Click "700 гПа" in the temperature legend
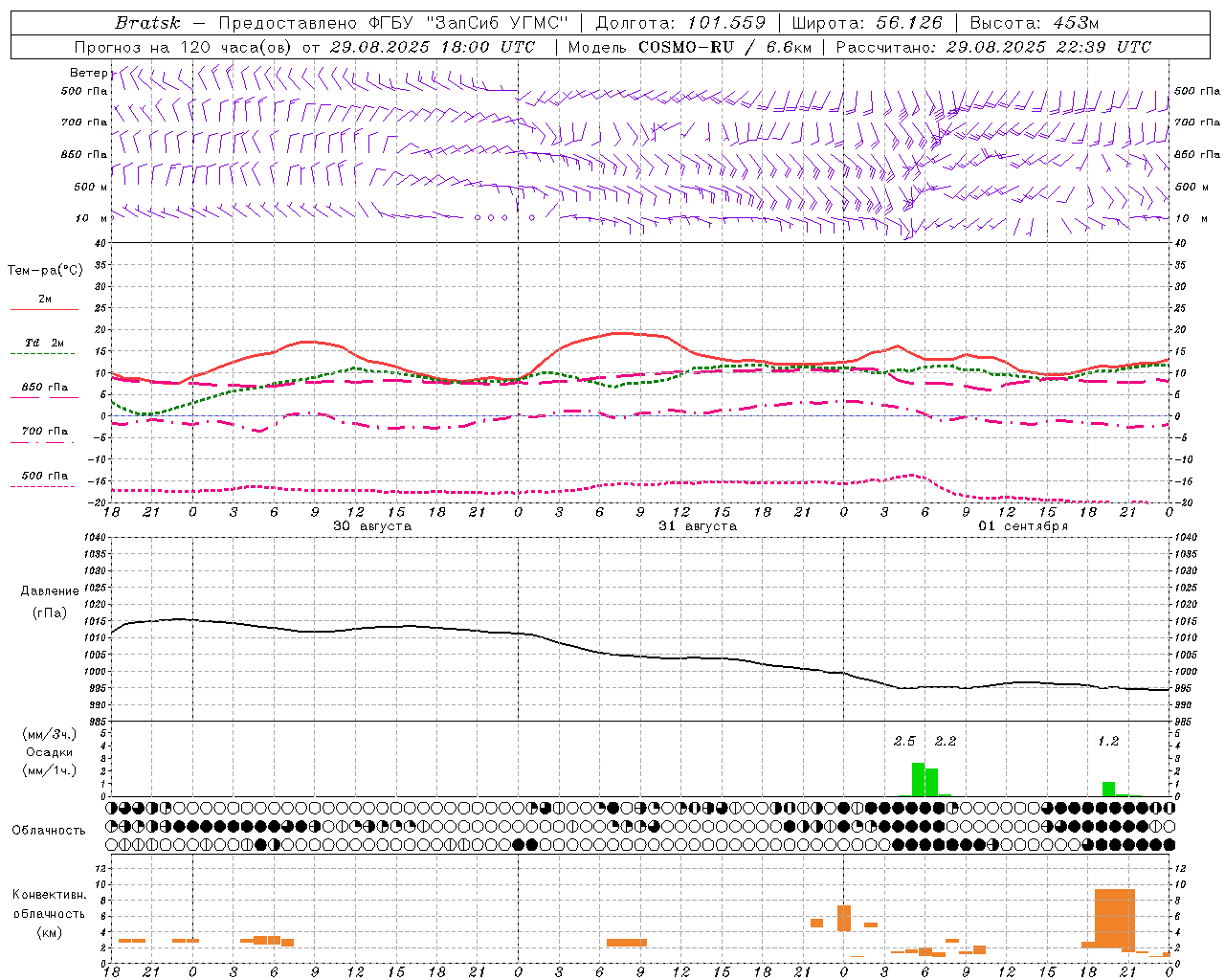The width and height of the screenshot is (1225, 980). 45,431
